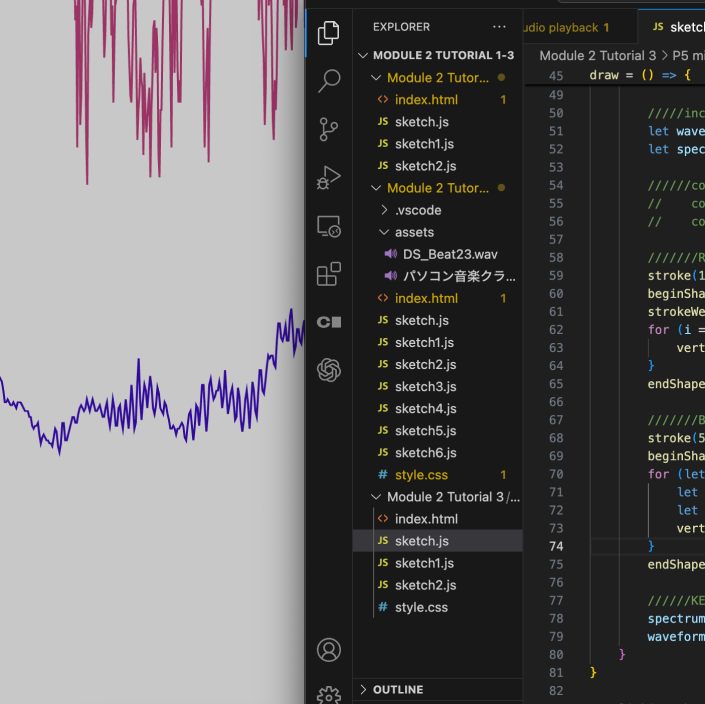Open index.html in Module 2 Tutorial 3
Screen dimensions: 705x704
tap(437, 519)
